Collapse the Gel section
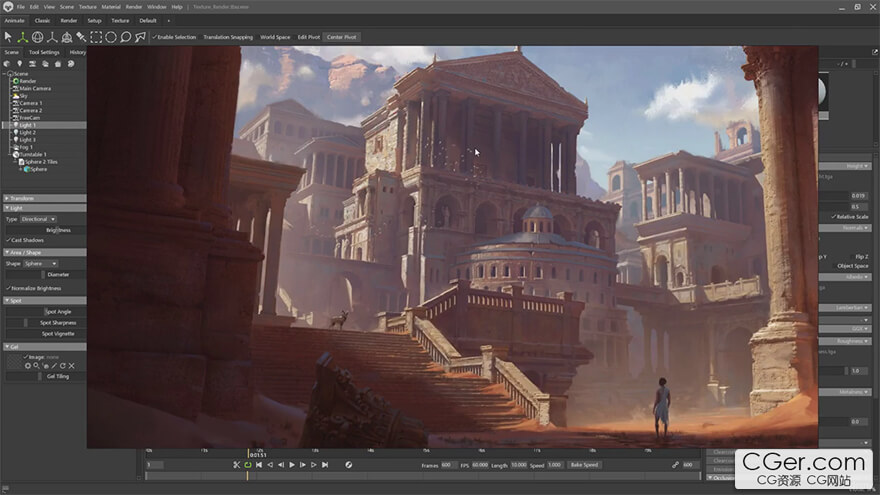 [44, 347]
